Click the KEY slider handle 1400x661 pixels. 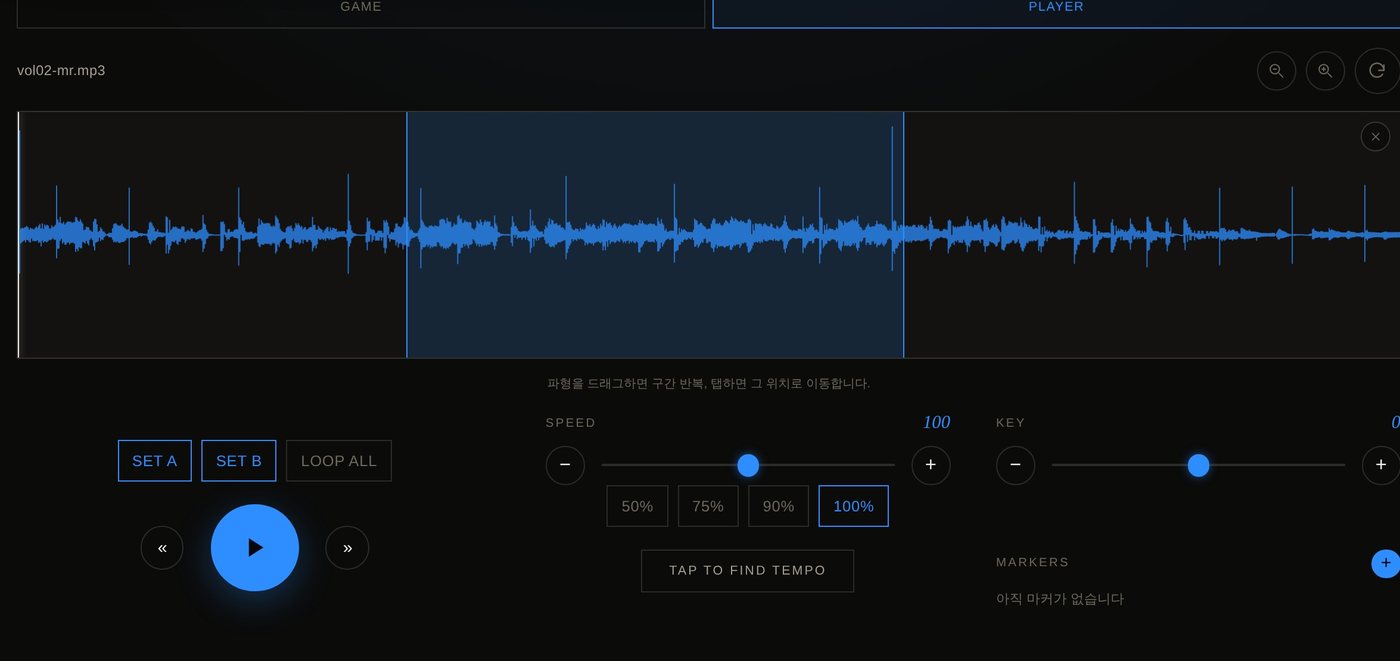tap(1198, 465)
